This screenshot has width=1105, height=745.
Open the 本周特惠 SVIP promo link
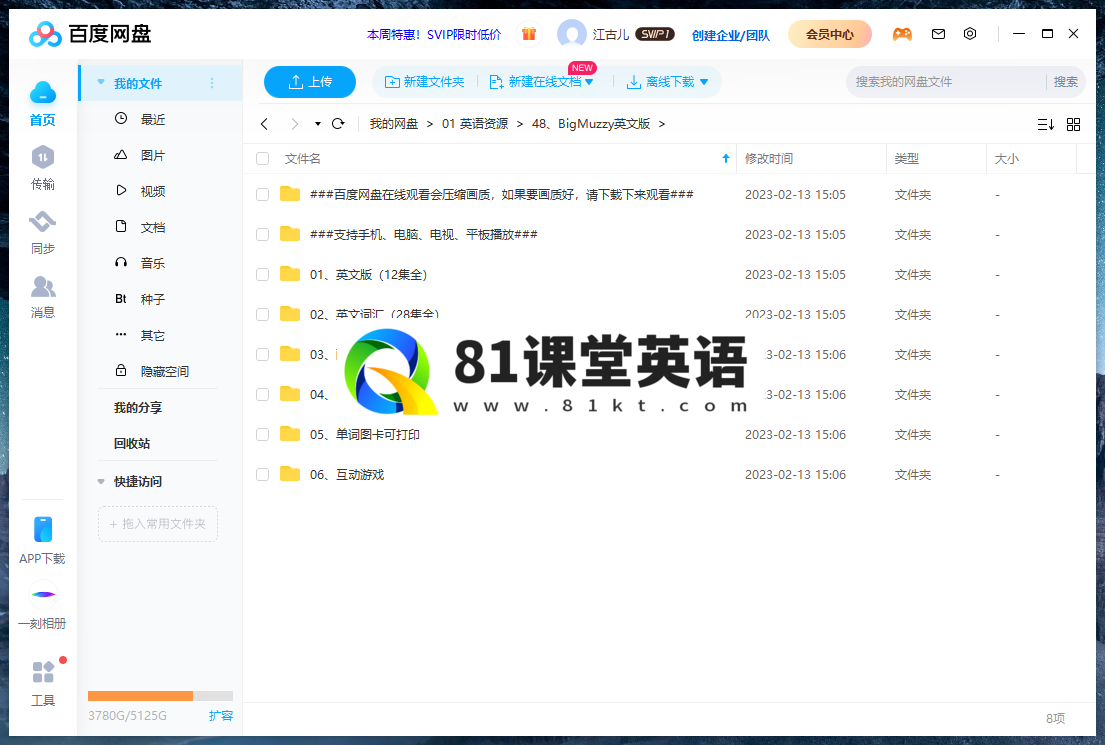coord(434,35)
